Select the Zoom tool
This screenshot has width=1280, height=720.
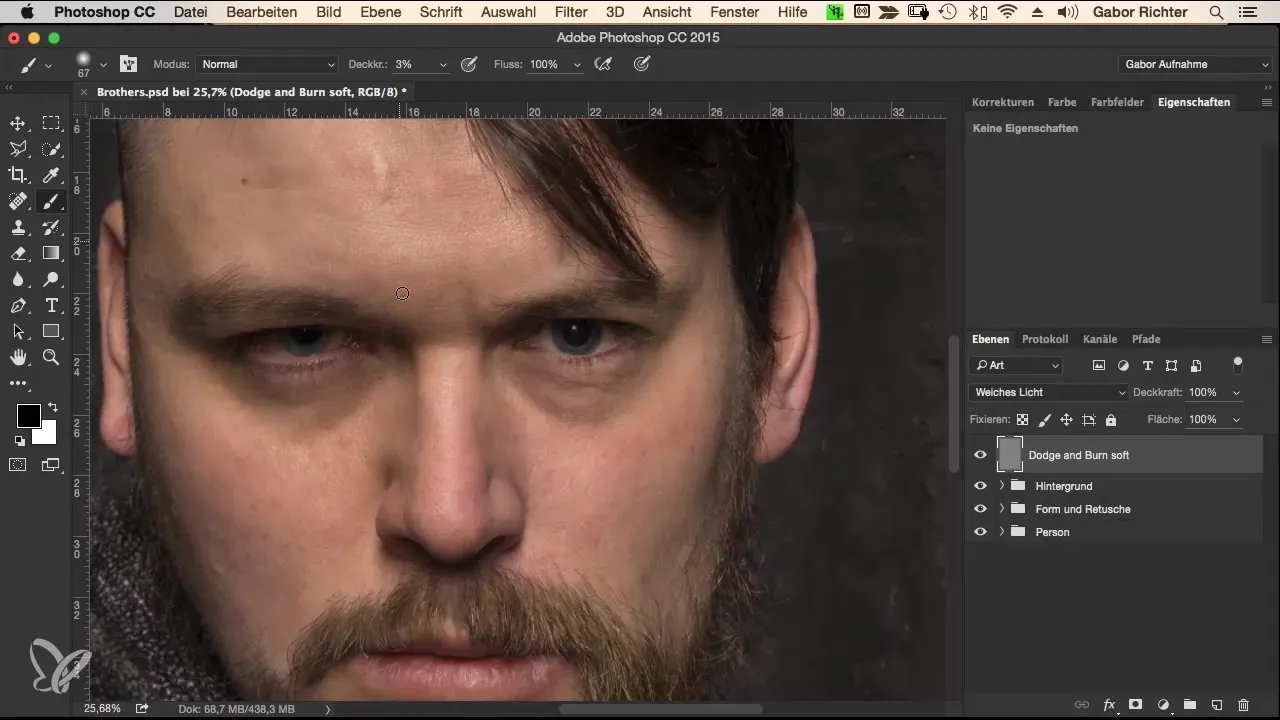pyautogui.click(x=52, y=358)
